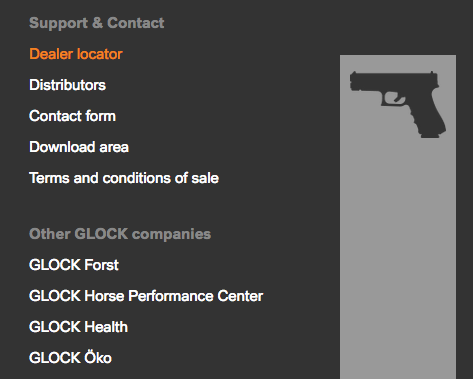Click the word Performance in the Horse Center link

coord(170,296)
